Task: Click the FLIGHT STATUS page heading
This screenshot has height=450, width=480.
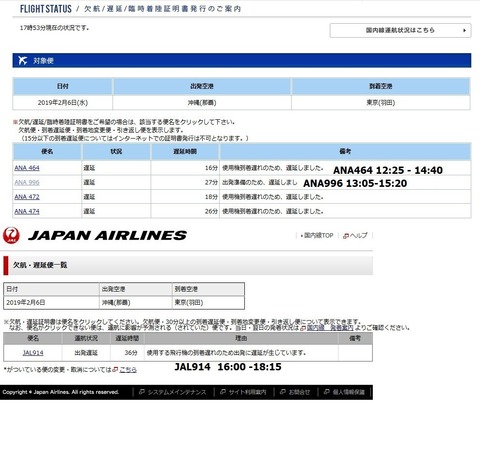Action: pos(46,9)
